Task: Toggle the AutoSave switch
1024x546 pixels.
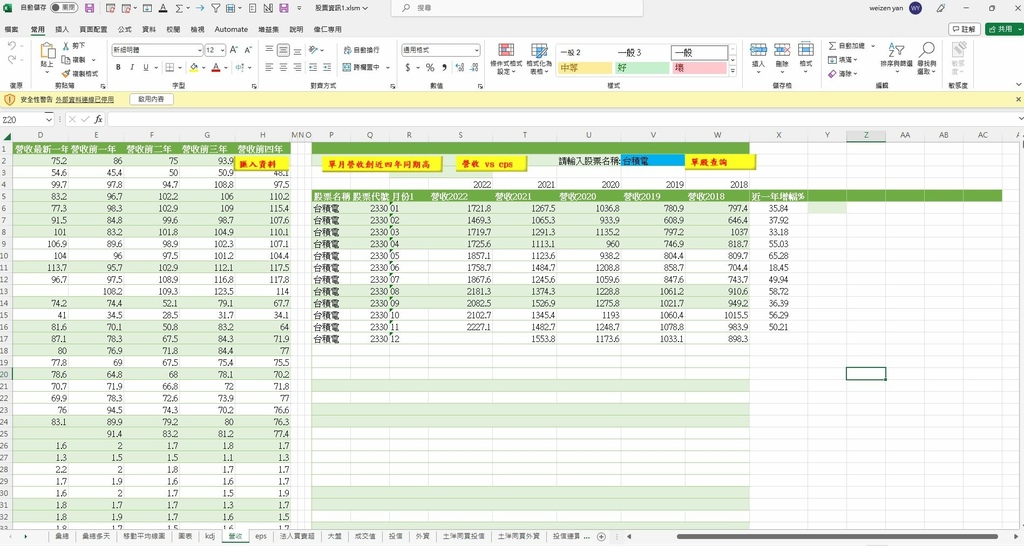Action: coord(64,8)
